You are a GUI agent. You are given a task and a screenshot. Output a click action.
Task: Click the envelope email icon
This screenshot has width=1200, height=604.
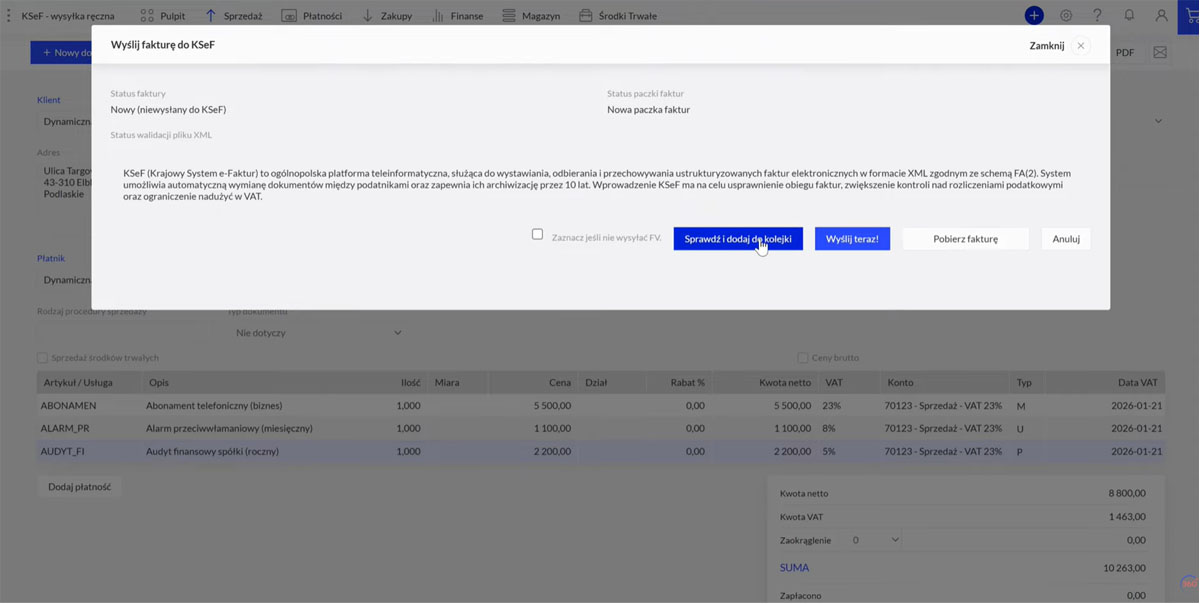click(x=1160, y=52)
